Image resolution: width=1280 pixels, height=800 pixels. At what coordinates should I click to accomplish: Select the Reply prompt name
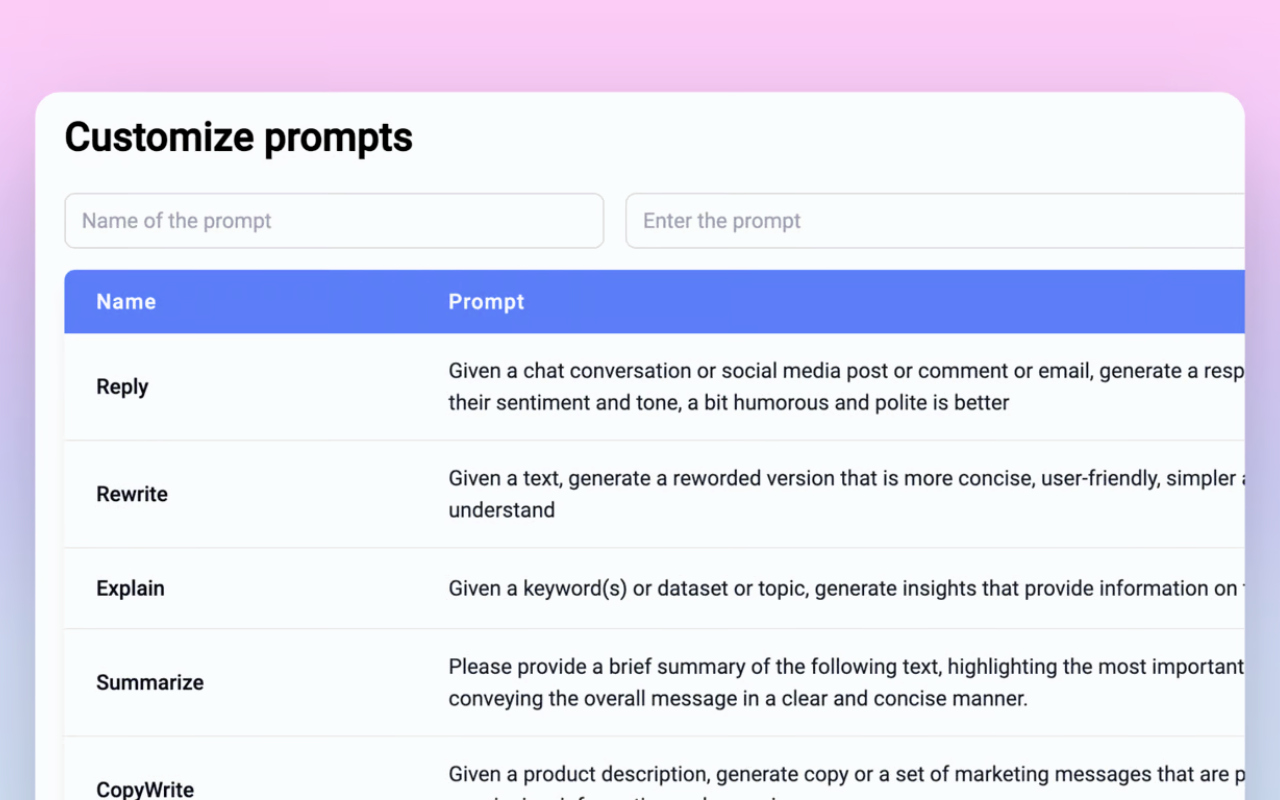click(x=122, y=387)
